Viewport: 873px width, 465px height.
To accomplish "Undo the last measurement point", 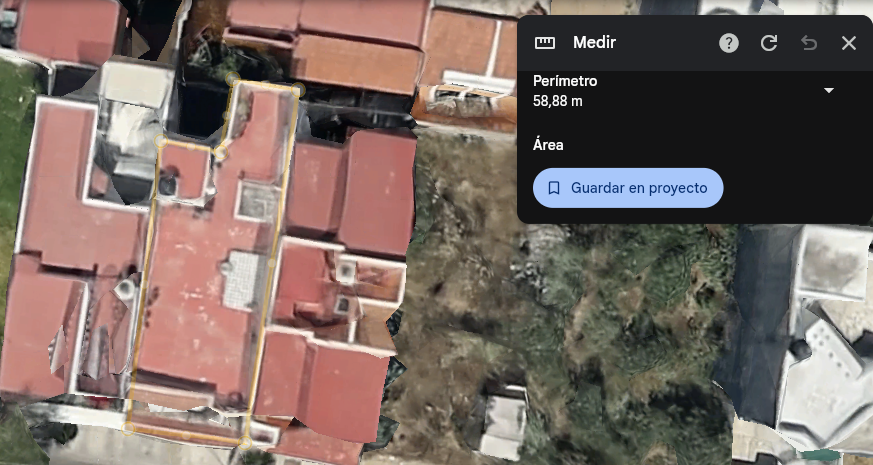I will [x=809, y=43].
